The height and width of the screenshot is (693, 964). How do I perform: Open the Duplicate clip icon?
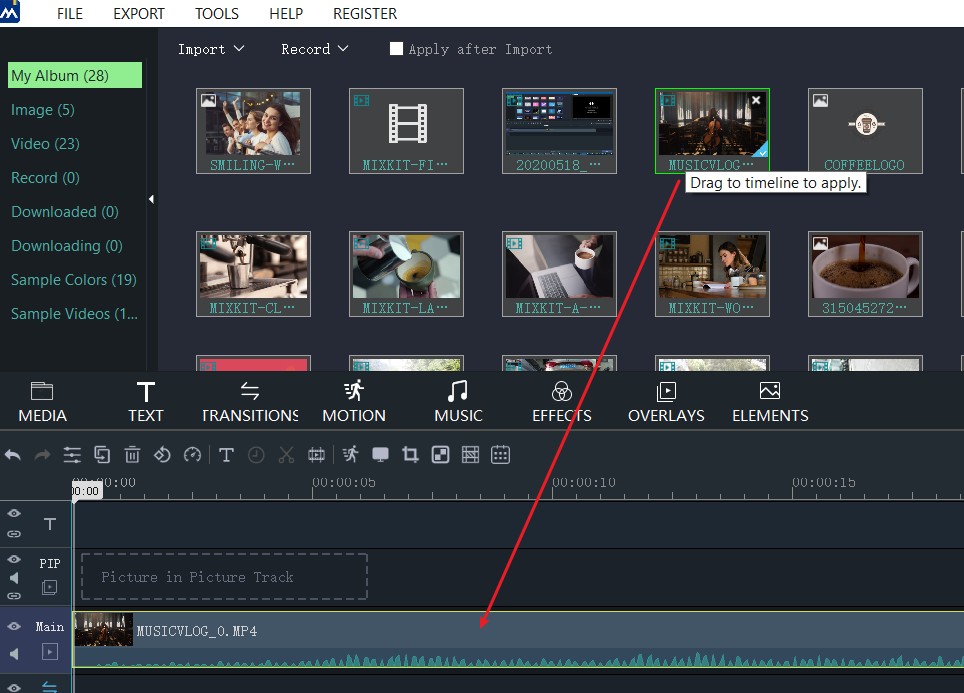(x=101, y=454)
